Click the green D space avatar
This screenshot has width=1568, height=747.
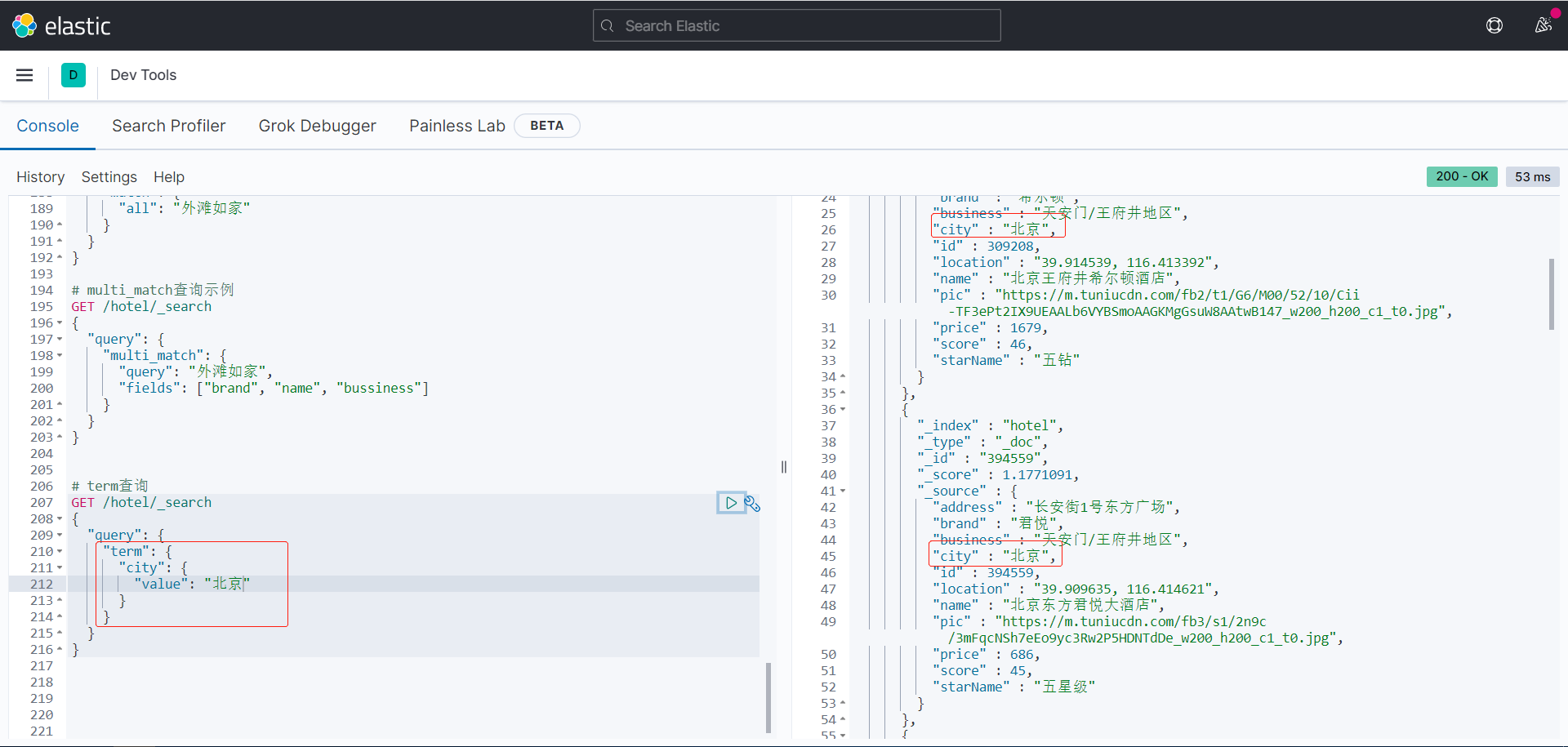73,75
